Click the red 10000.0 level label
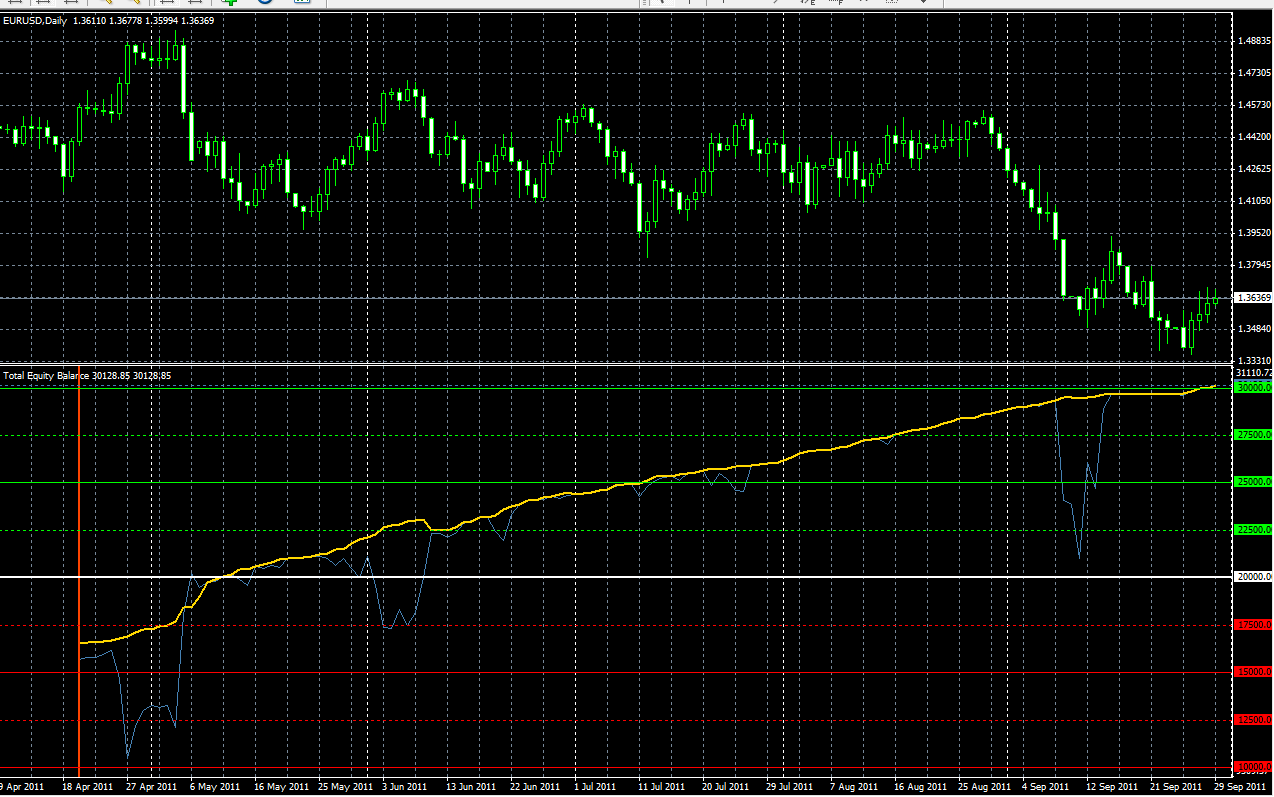 [x=1253, y=767]
